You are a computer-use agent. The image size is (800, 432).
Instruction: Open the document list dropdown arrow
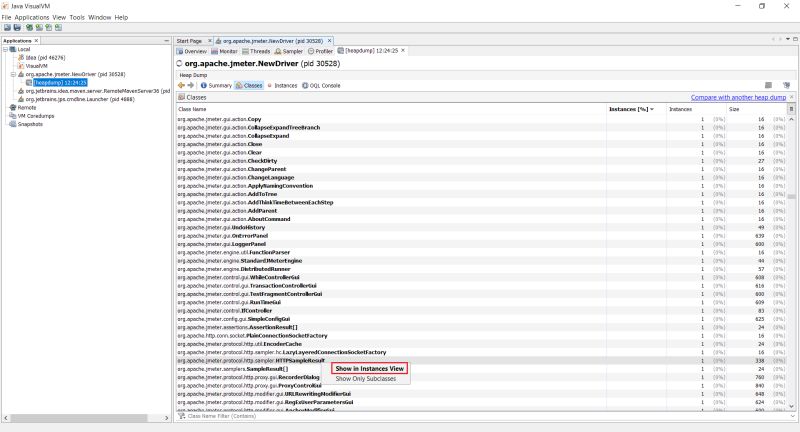pyautogui.click(x=788, y=39)
